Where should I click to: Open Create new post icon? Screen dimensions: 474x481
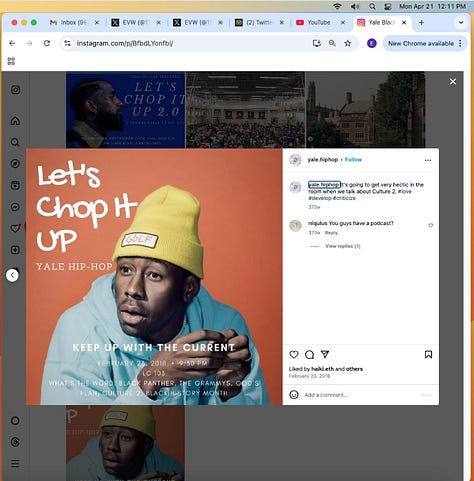pos(15,250)
